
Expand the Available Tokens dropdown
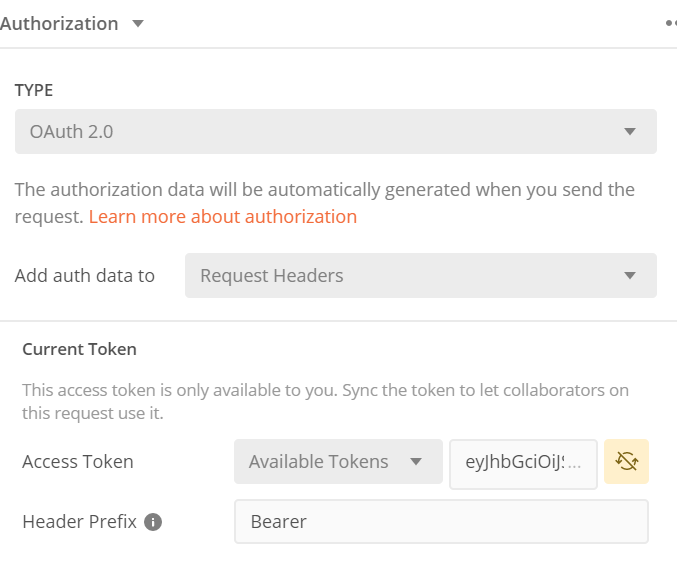[338, 462]
